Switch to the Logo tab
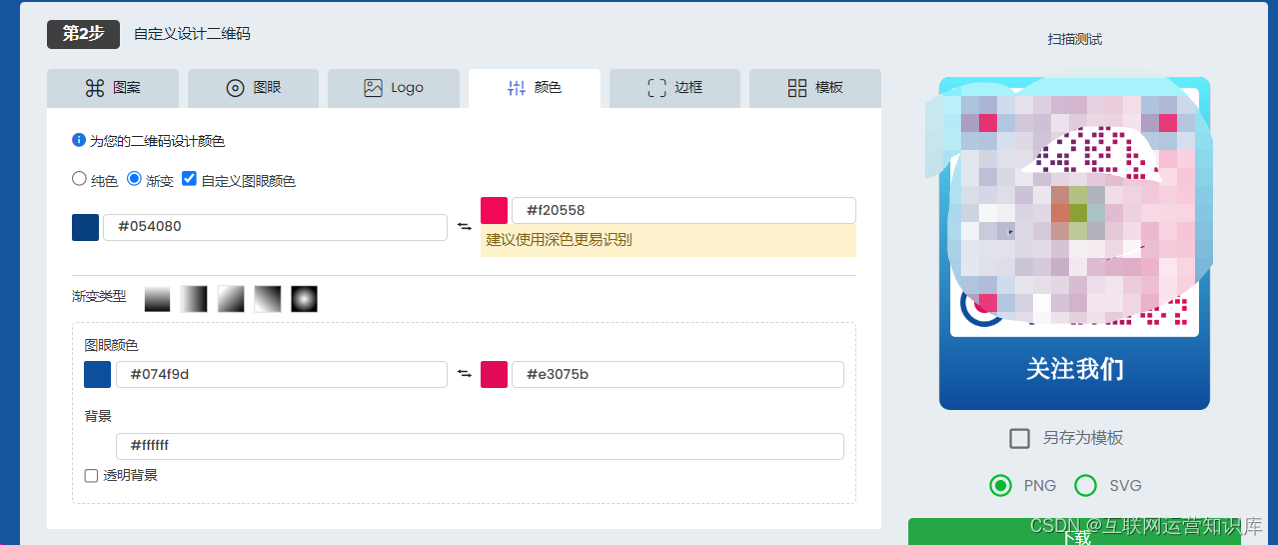1278x545 pixels. coord(394,88)
